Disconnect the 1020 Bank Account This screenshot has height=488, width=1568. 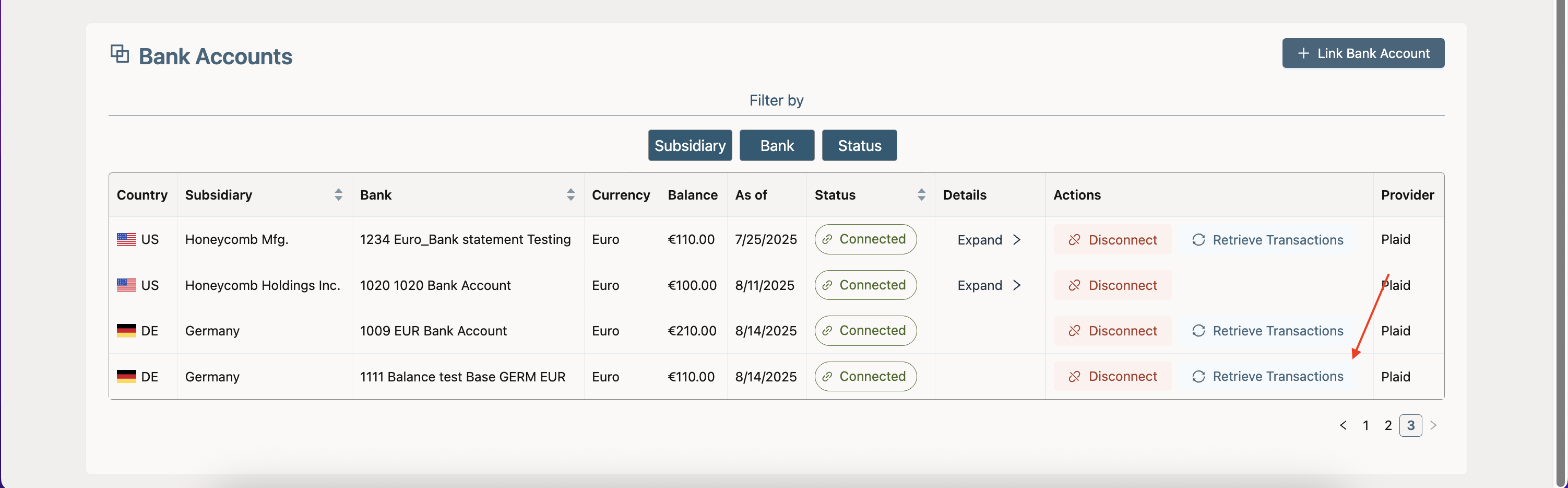[1112, 286]
